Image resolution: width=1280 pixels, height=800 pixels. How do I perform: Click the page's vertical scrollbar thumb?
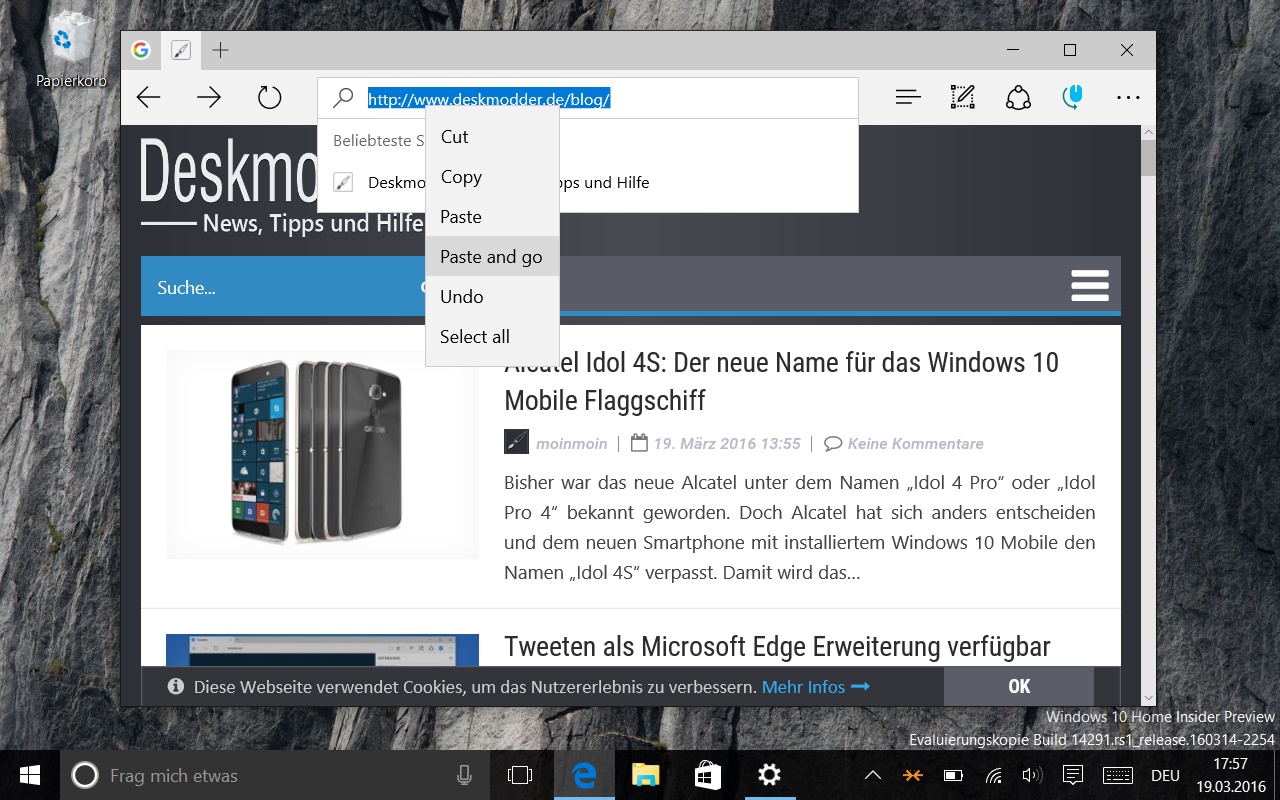(x=1148, y=158)
